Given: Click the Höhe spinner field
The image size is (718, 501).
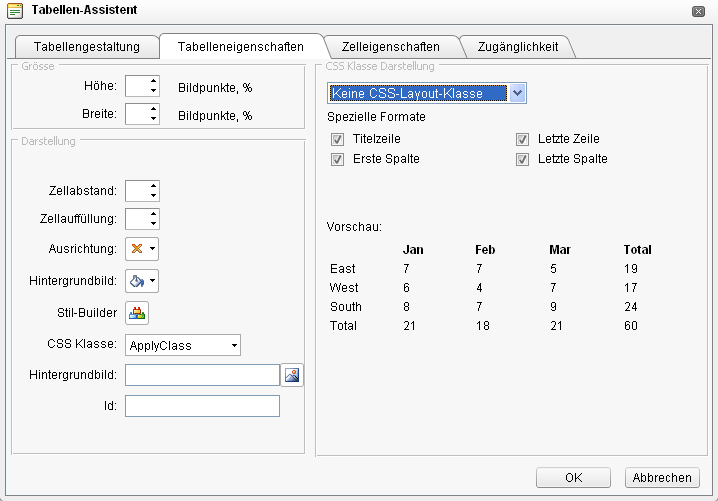Looking at the screenshot, I should [x=136, y=87].
